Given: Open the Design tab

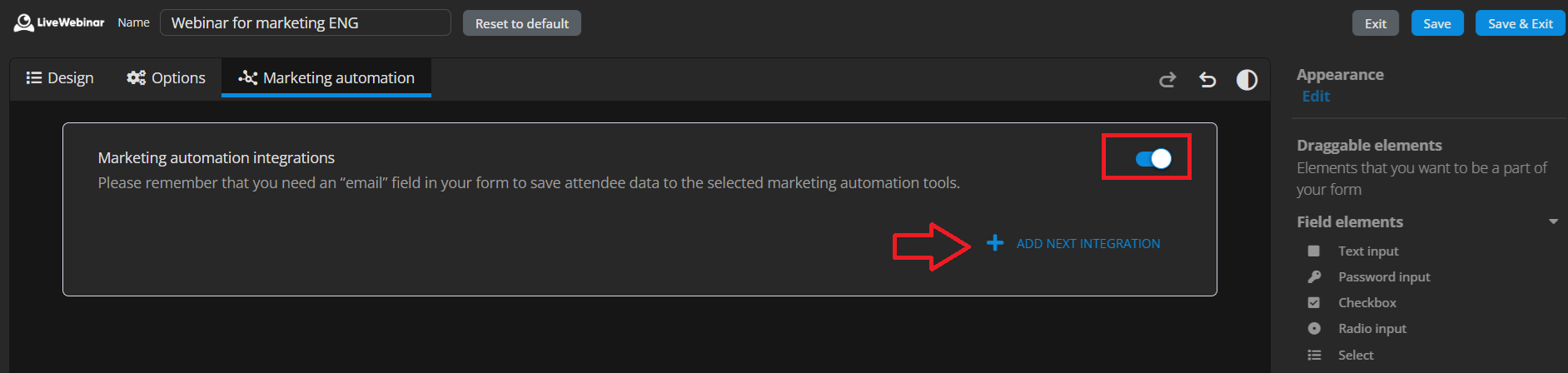Looking at the screenshot, I should (60, 78).
